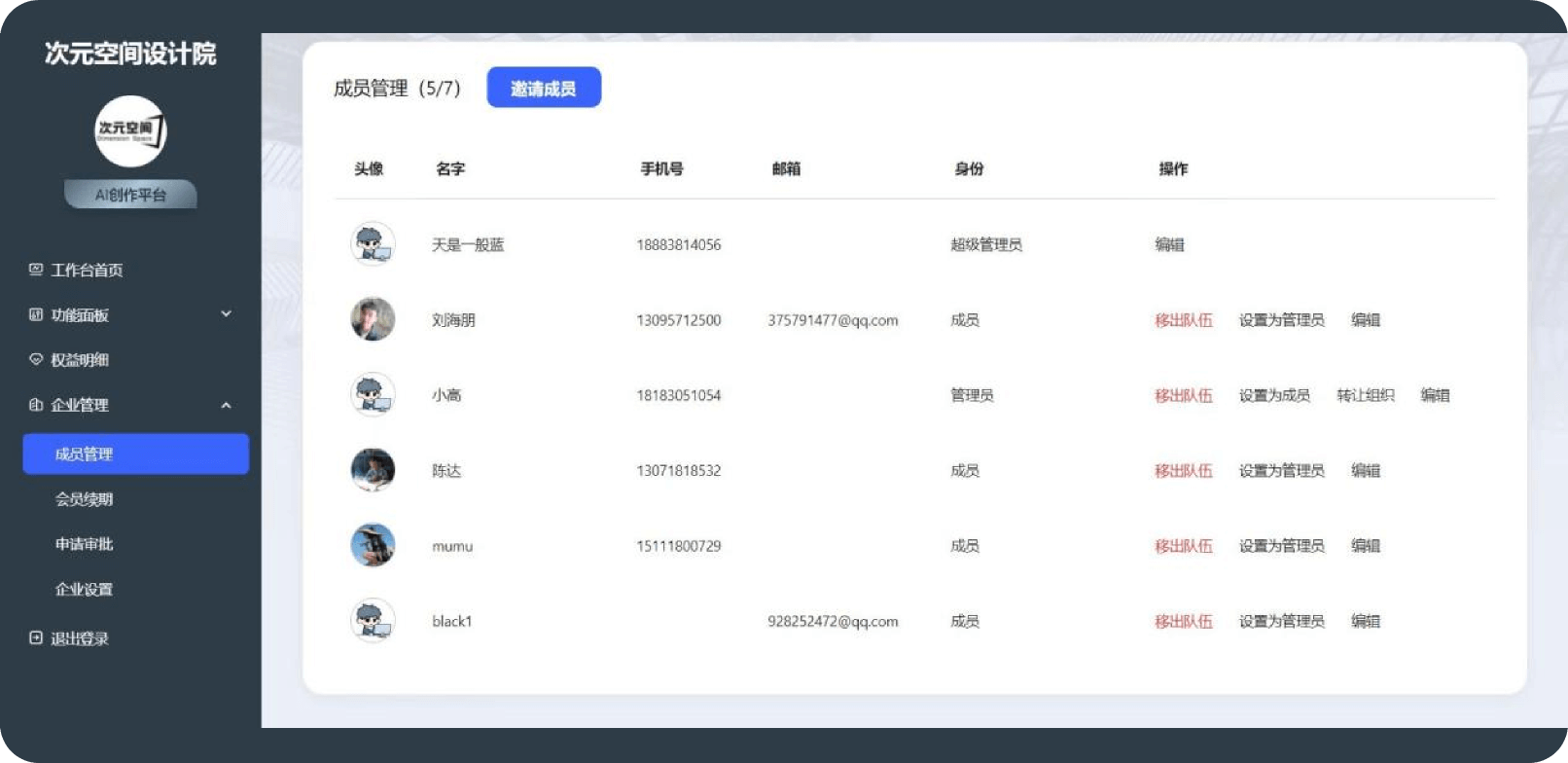Open 企业设置 submenu item
This screenshot has width=1568, height=763.
click(x=84, y=589)
